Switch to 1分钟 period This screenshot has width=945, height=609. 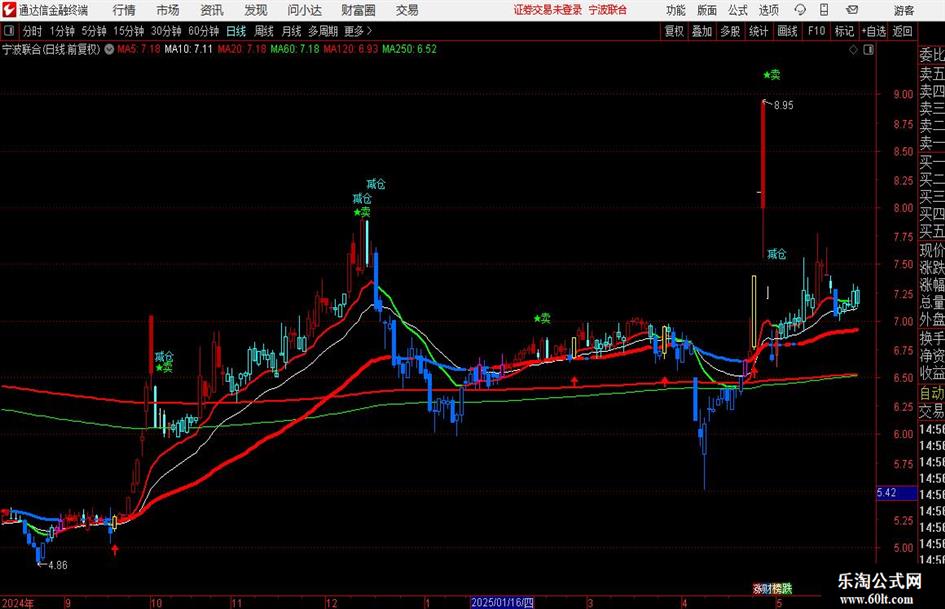point(62,31)
